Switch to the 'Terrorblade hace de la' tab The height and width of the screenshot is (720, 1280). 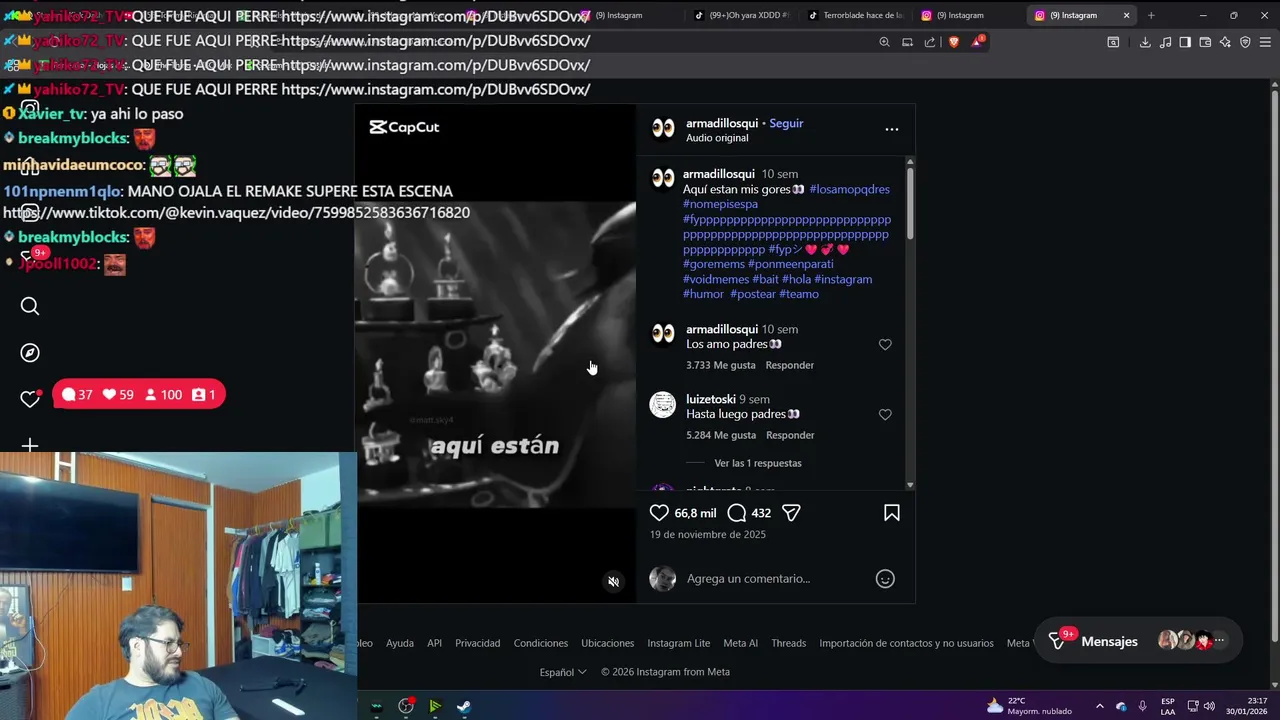(x=855, y=15)
